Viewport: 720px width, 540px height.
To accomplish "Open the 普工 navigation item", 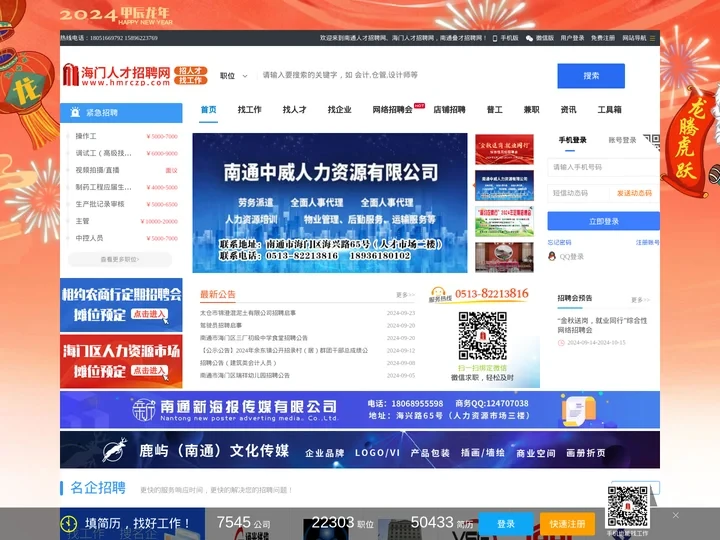I will click(x=495, y=110).
